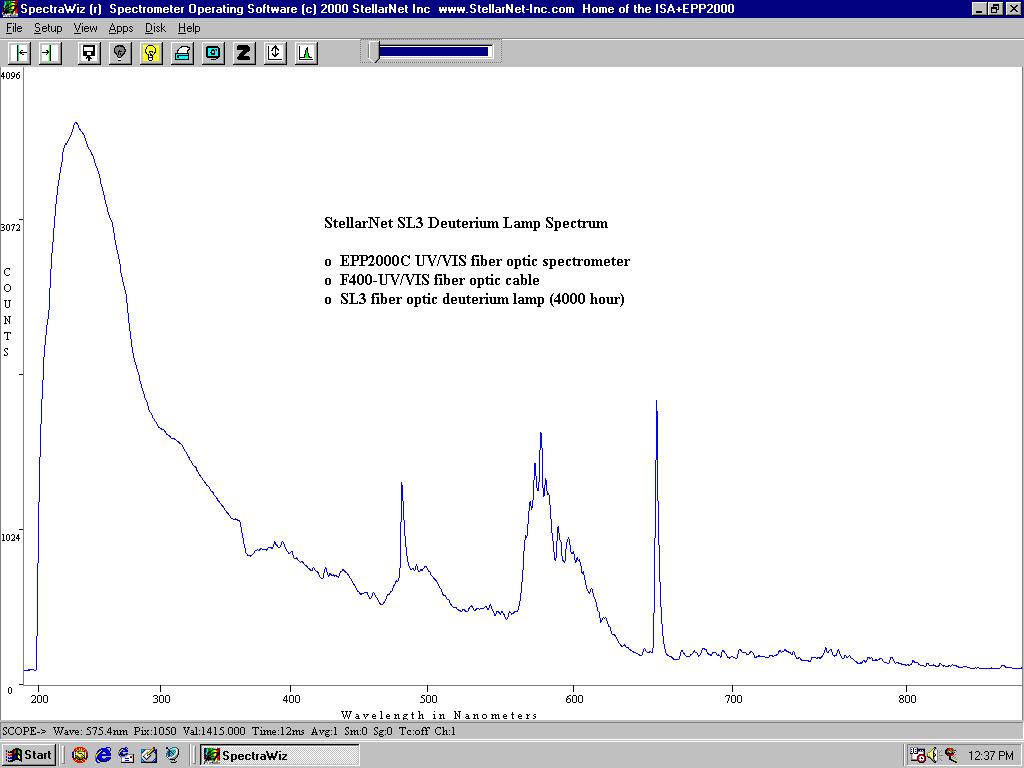The image size is (1024, 768).
Task: Click the red round quick launch icon
Action: (x=80, y=756)
